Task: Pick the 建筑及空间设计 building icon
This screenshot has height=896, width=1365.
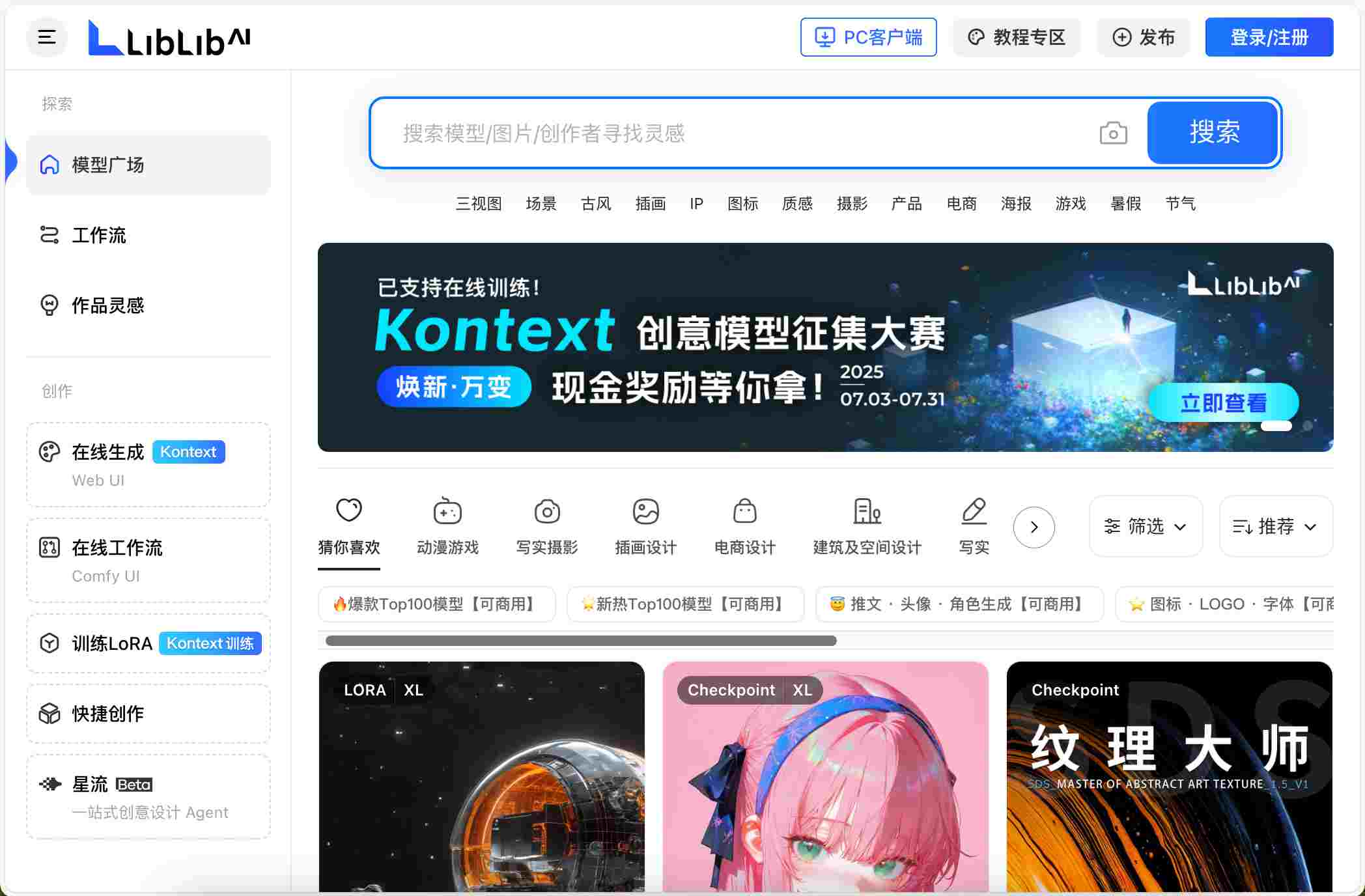Action: pos(867,512)
